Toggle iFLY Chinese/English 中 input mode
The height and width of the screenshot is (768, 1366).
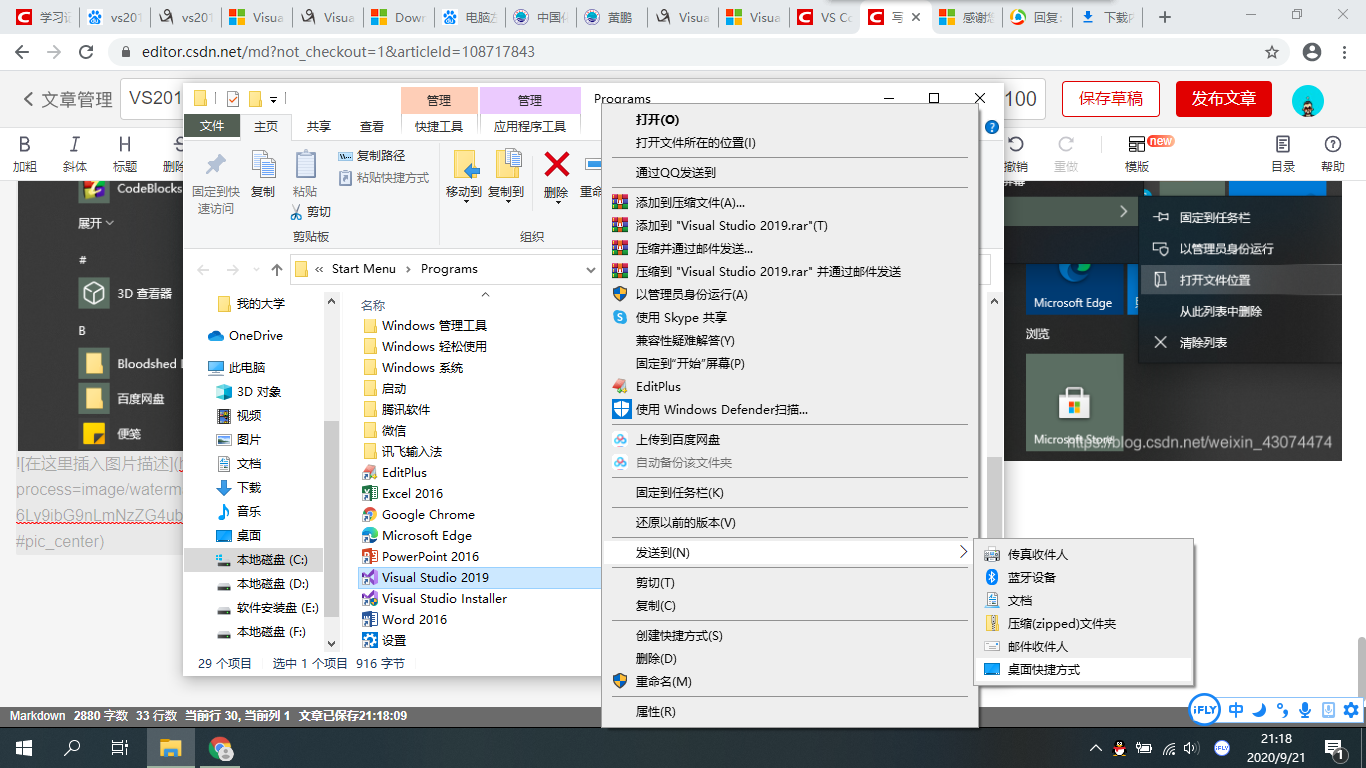1236,710
